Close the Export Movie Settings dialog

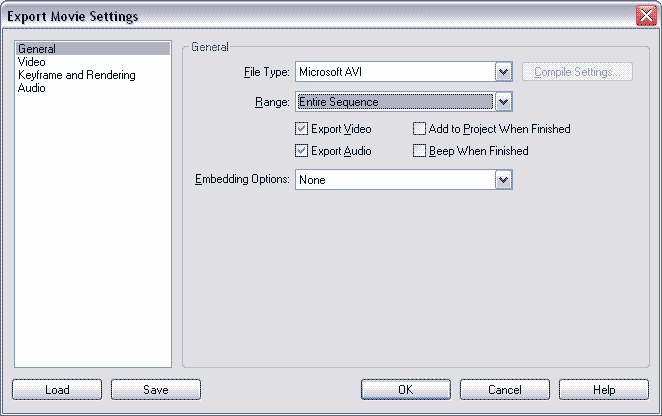[x=645, y=16]
